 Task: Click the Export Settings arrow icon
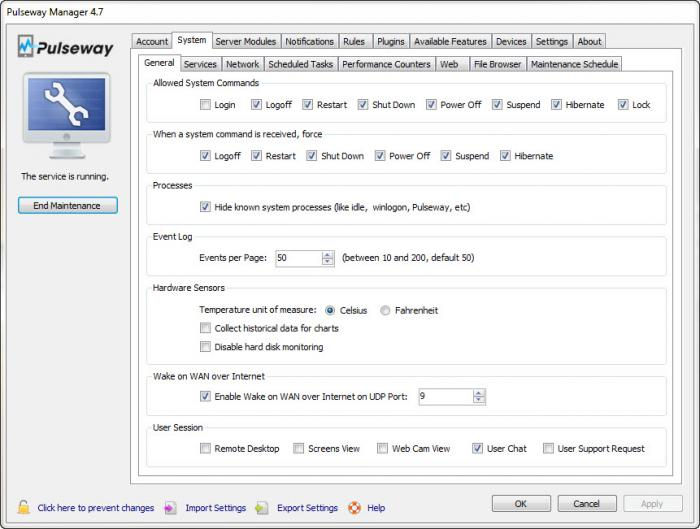(262, 508)
